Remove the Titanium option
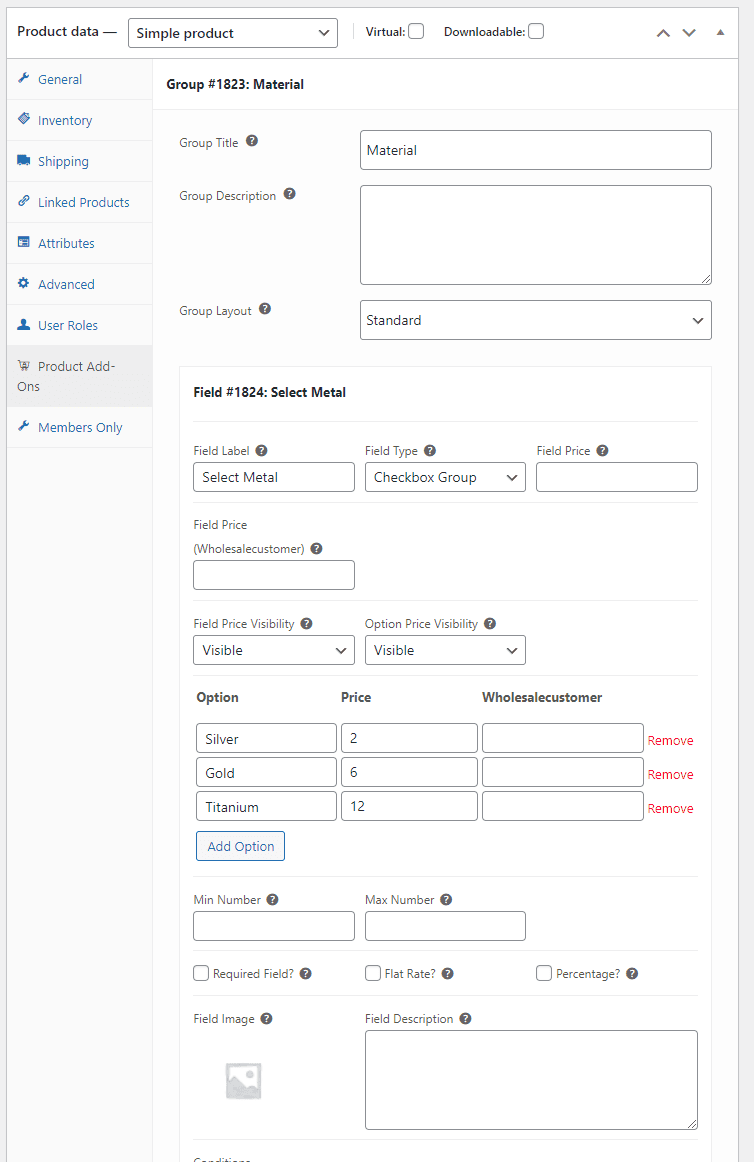The image size is (754, 1162). coord(670,809)
